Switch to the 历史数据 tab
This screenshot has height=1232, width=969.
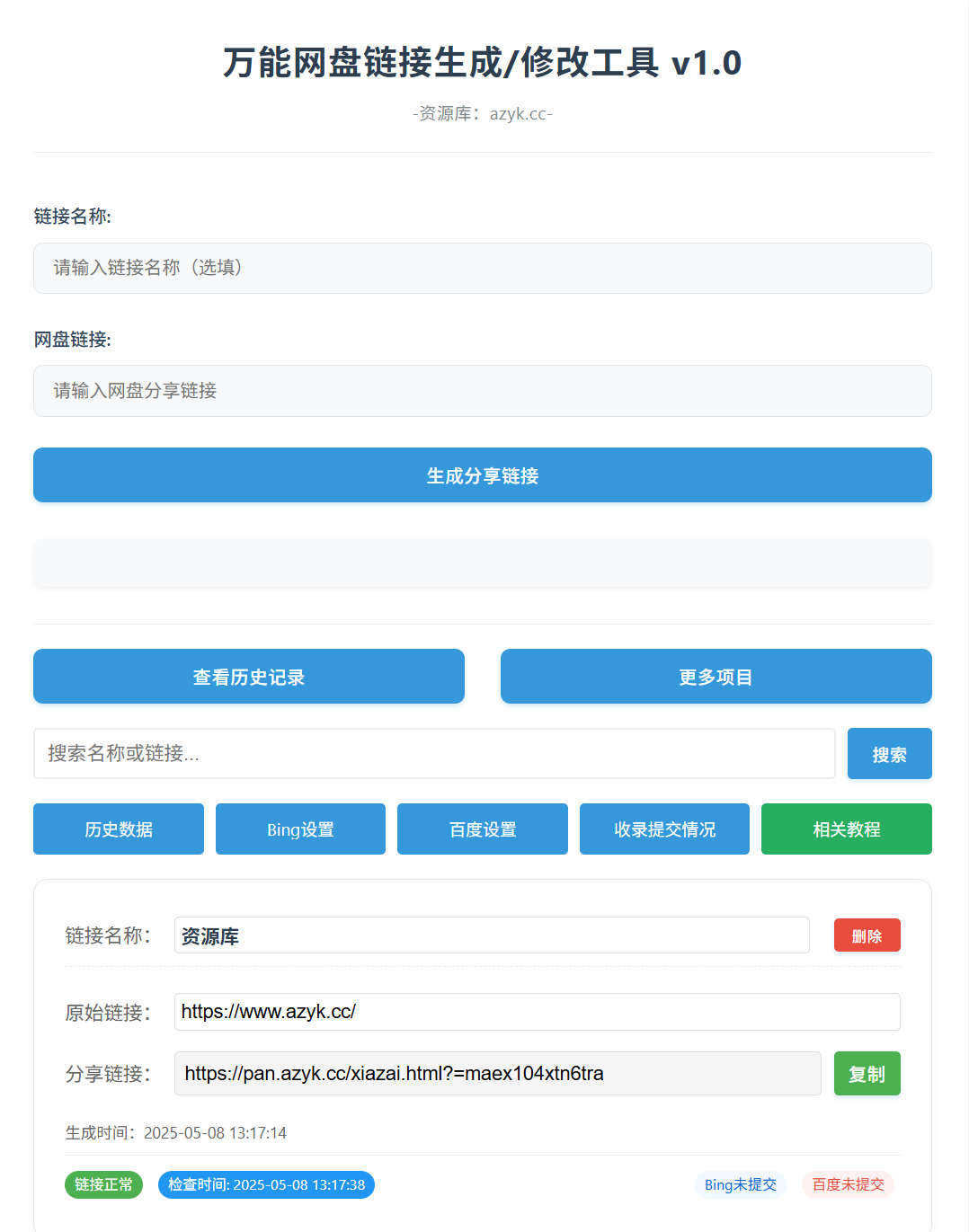click(x=119, y=829)
